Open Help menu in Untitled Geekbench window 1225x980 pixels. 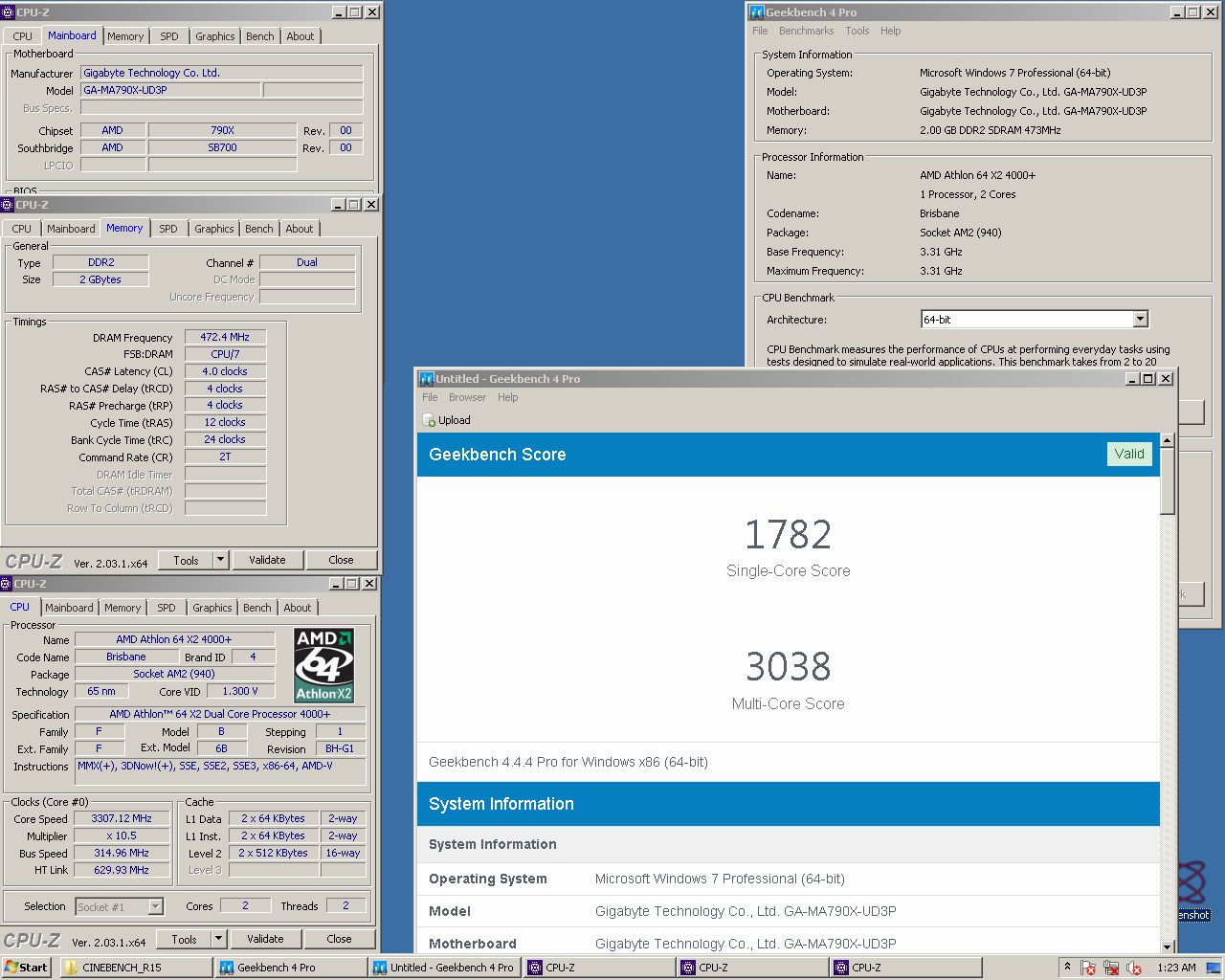(507, 397)
